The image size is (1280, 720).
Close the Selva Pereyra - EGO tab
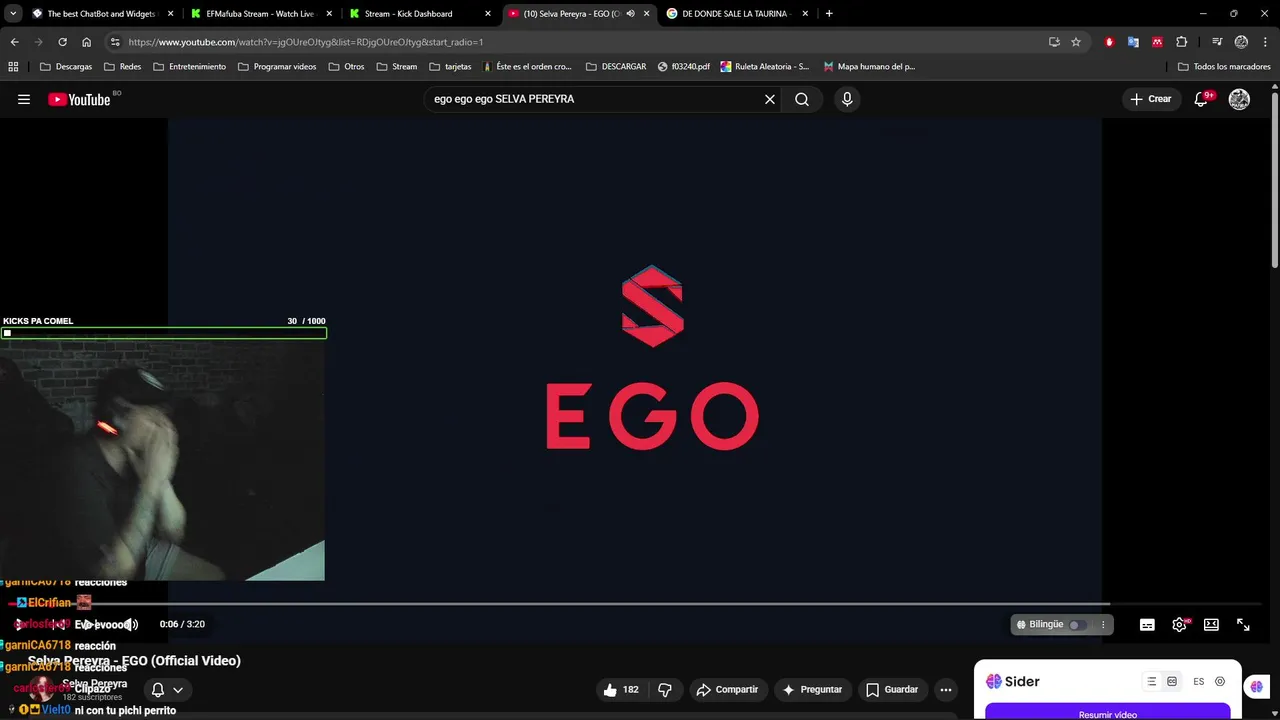click(x=646, y=14)
